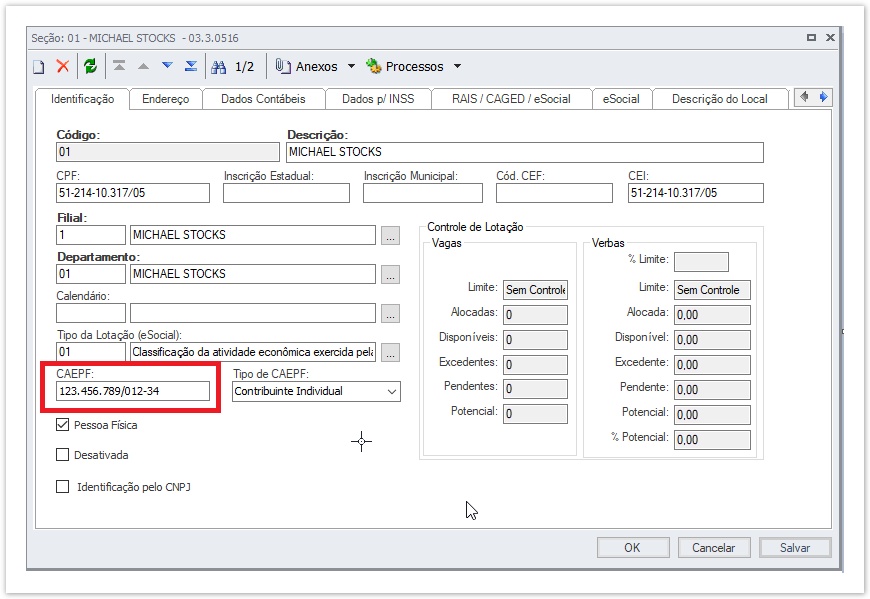This screenshot has height=599, width=870.
Task: Click Vagas Alocadas value field
Action: (x=535, y=314)
